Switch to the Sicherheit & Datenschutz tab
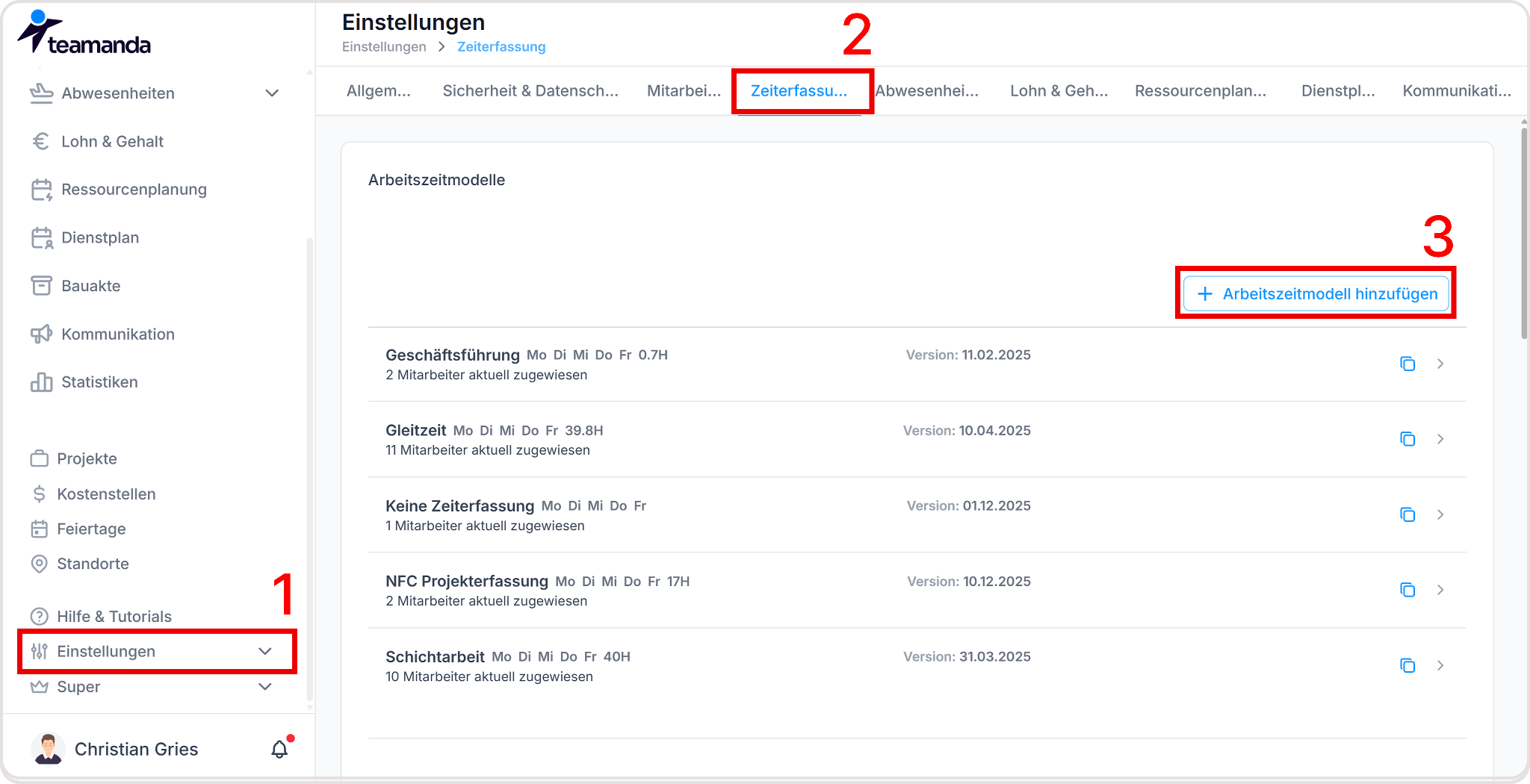1530x784 pixels. 530,91
